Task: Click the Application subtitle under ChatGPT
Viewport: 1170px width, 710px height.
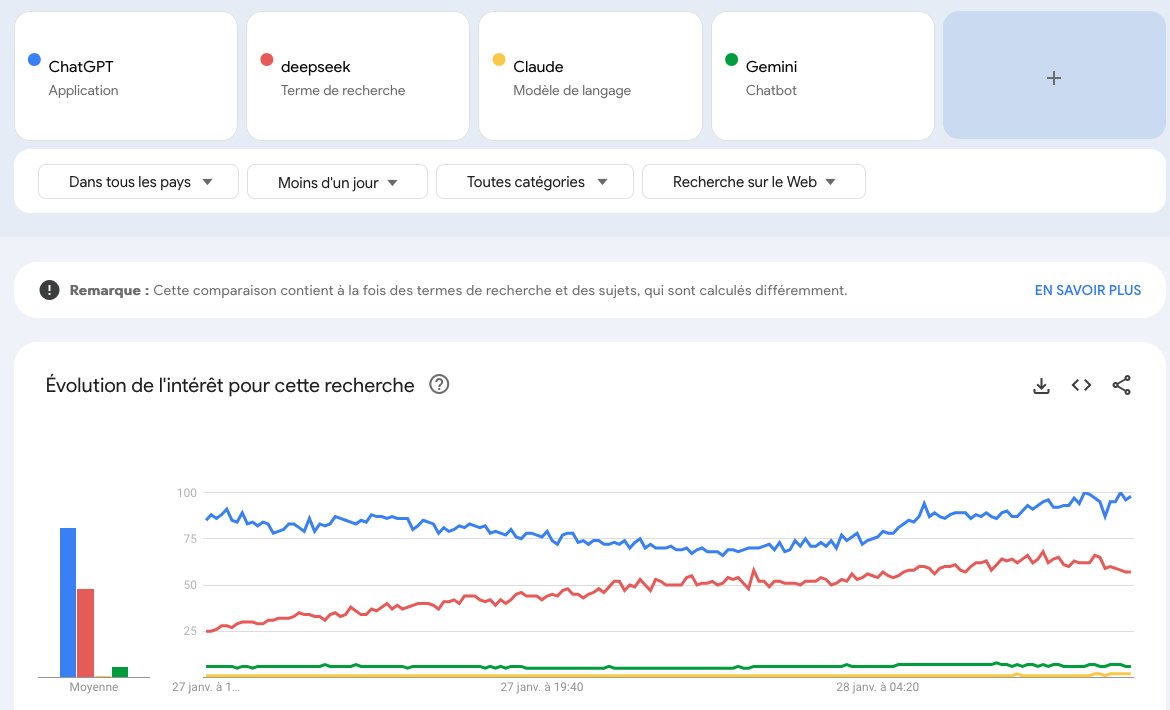Action: click(x=84, y=90)
